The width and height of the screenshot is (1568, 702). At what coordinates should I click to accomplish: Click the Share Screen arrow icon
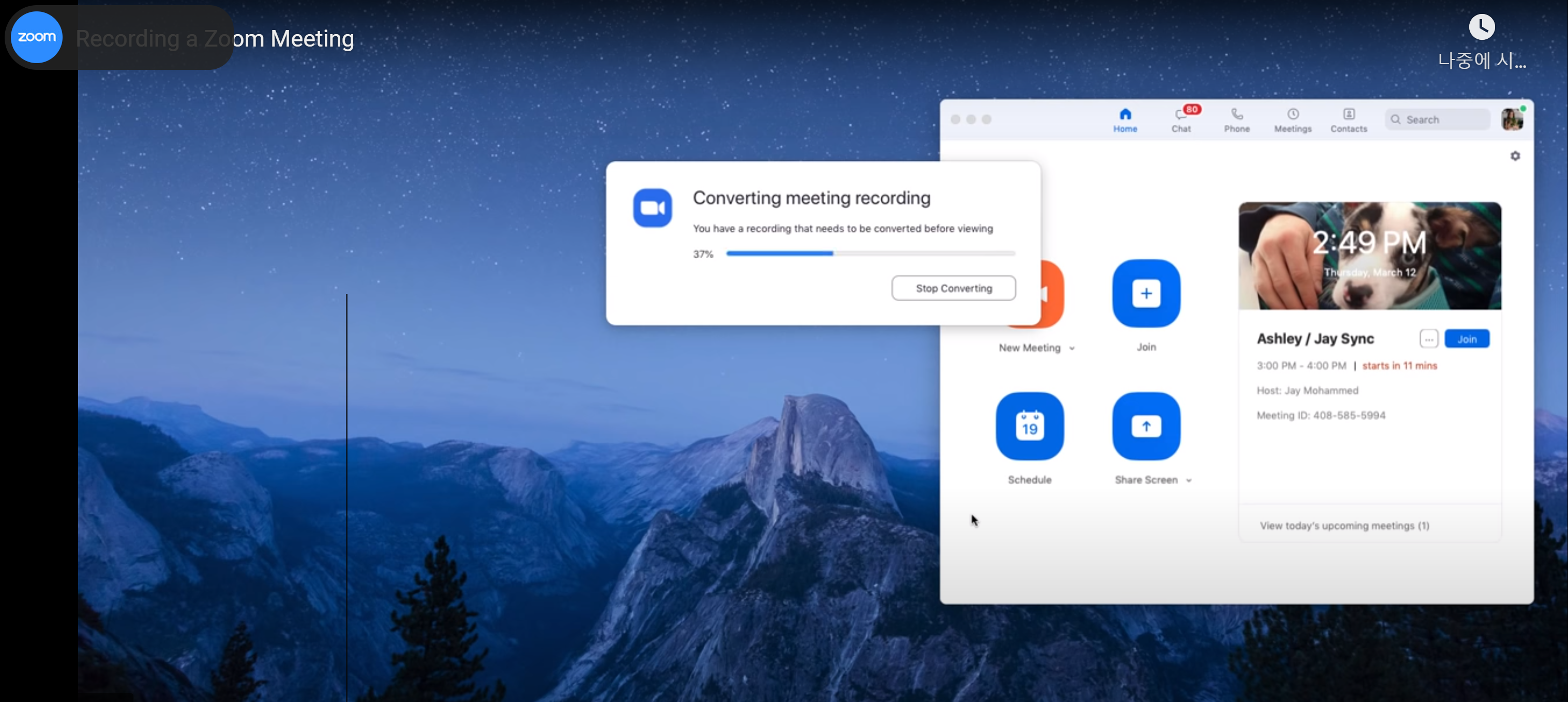click(1145, 426)
